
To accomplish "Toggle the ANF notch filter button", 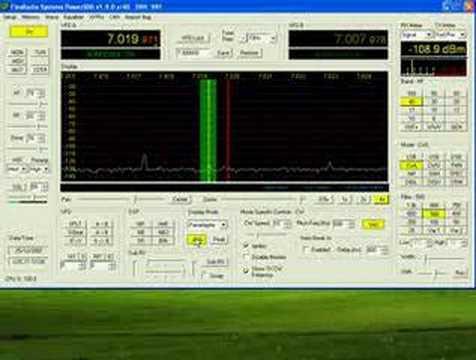I will pyautogui.click(x=163, y=224).
